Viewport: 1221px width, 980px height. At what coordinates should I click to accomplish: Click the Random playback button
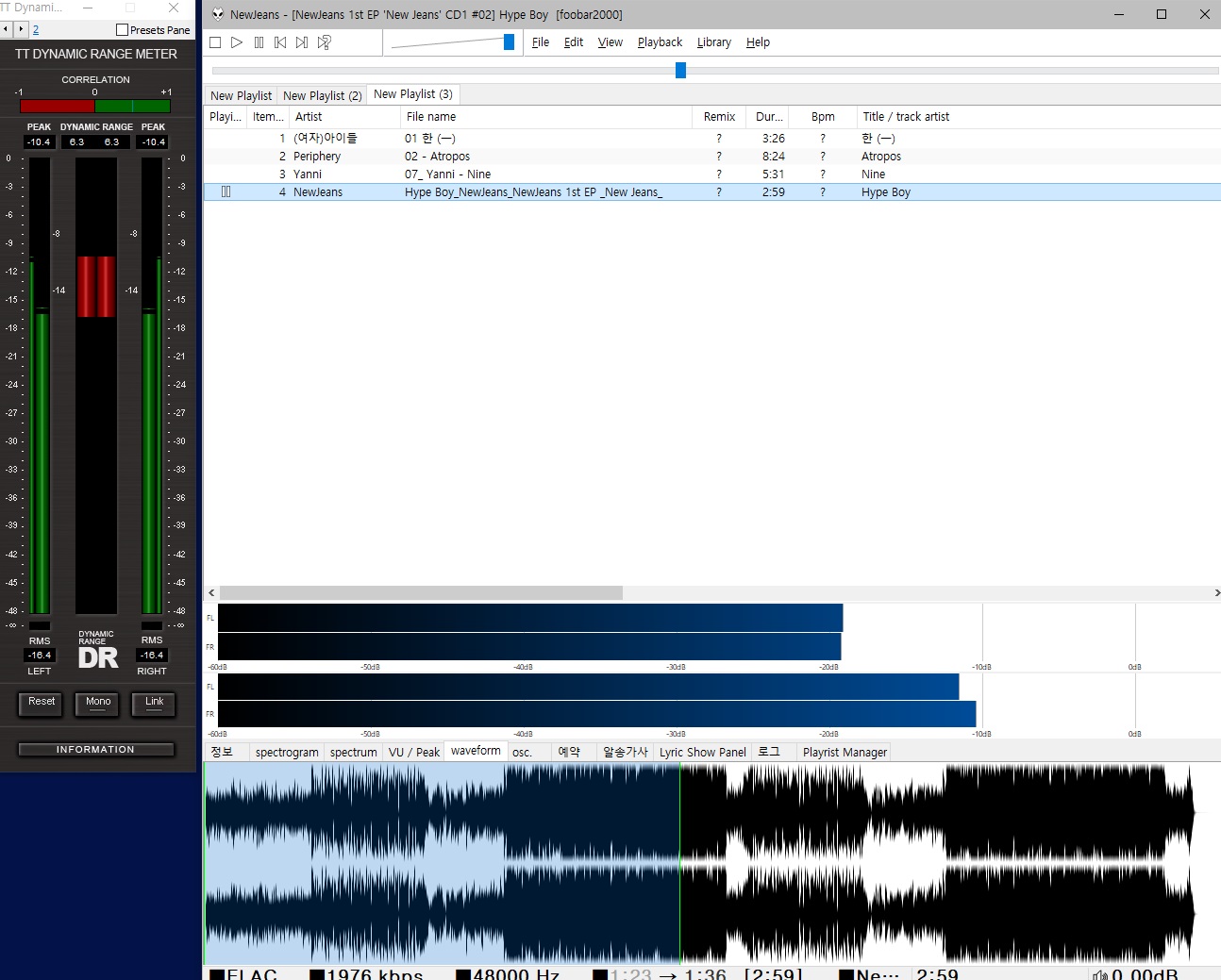(325, 42)
